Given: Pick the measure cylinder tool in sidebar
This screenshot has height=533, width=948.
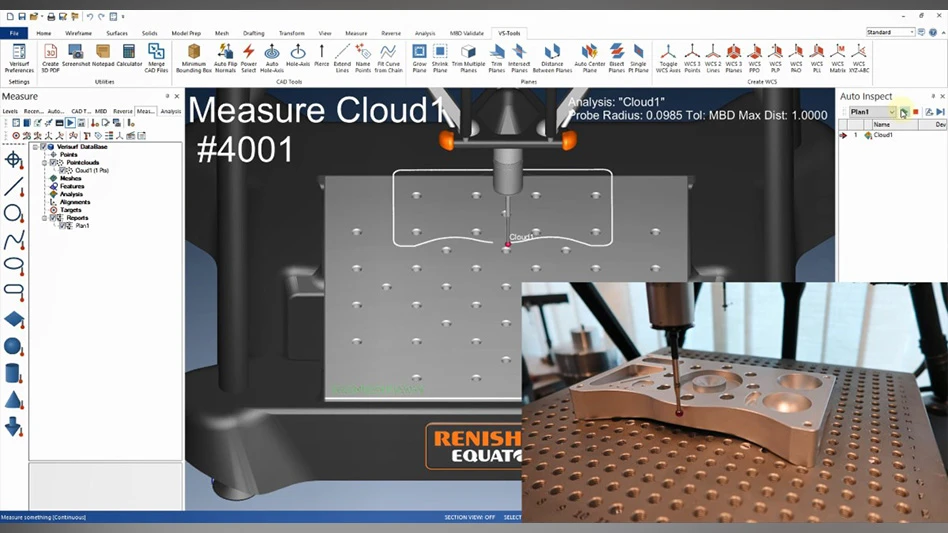Looking at the screenshot, I should pos(13,373).
